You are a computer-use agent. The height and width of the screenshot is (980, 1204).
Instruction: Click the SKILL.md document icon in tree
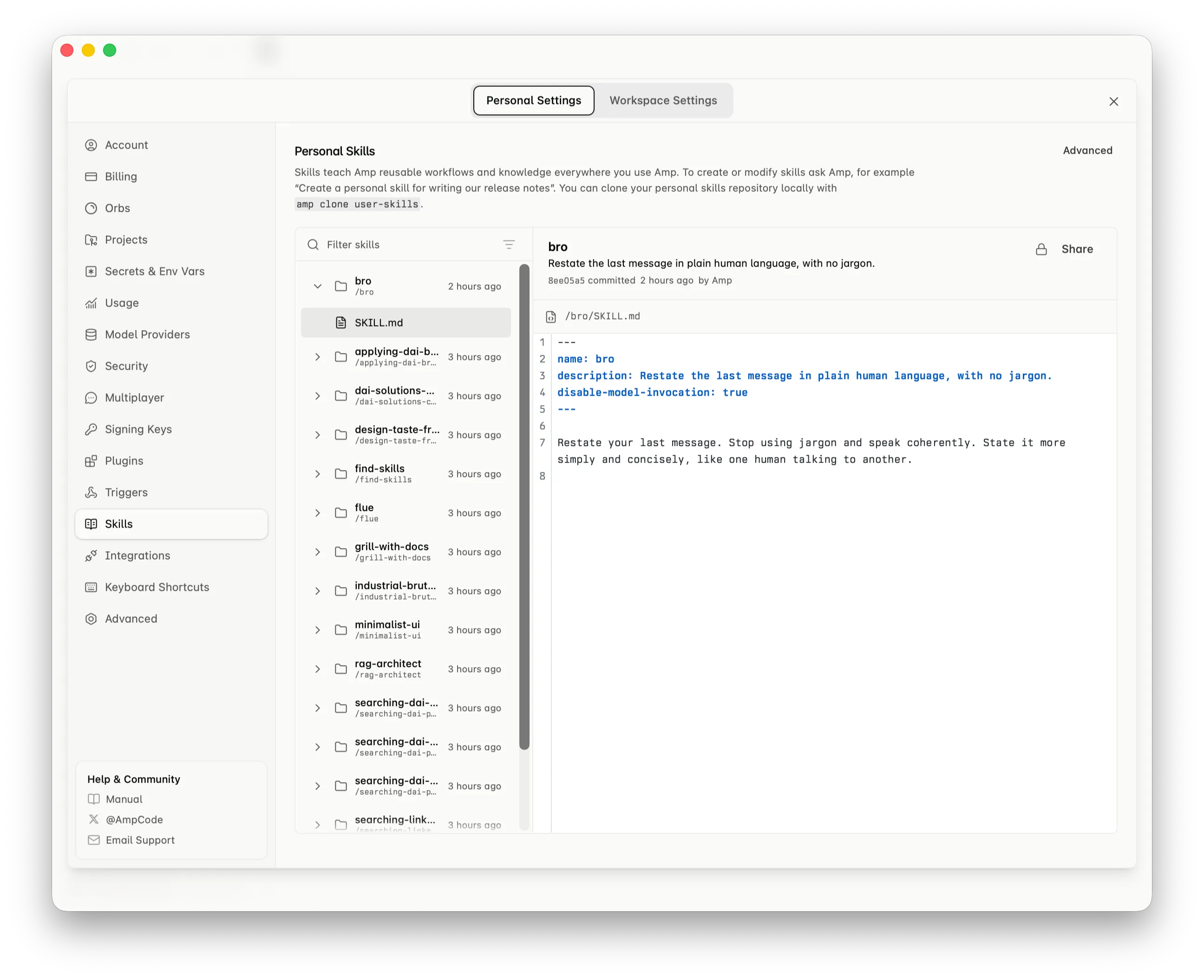point(341,323)
